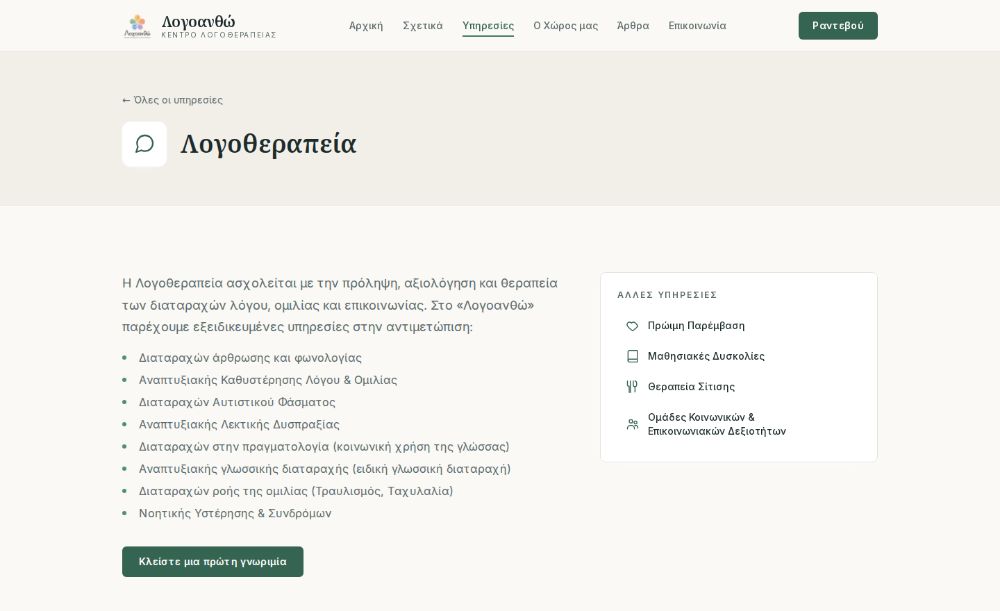The height and width of the screenshot is (611, 1000).
Task: Click the Λογοανθώ flower logo icon
Action: click(137, 26)
